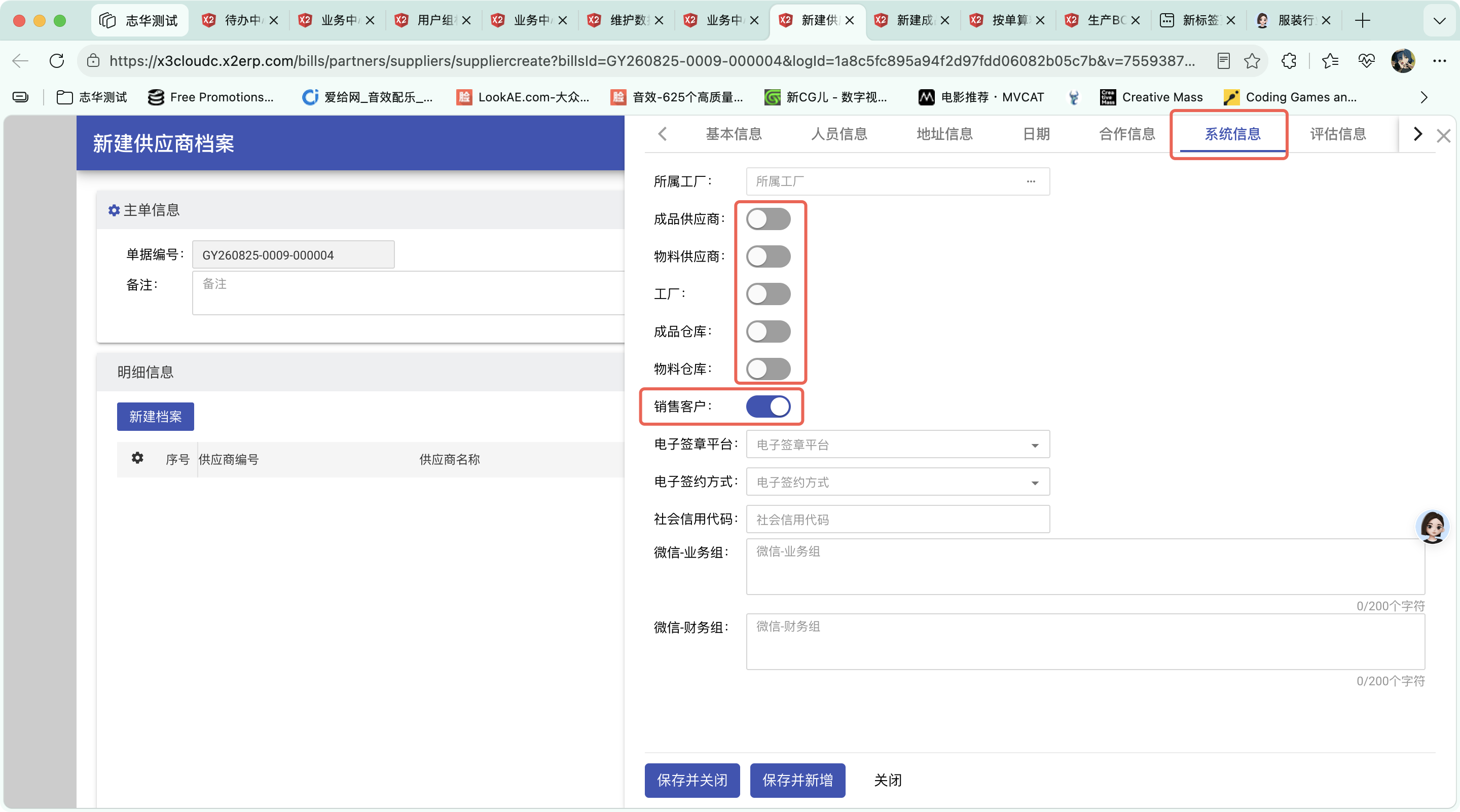Open a new browser tab with plus
1460x812 pixels.
tap(1363, 20)
